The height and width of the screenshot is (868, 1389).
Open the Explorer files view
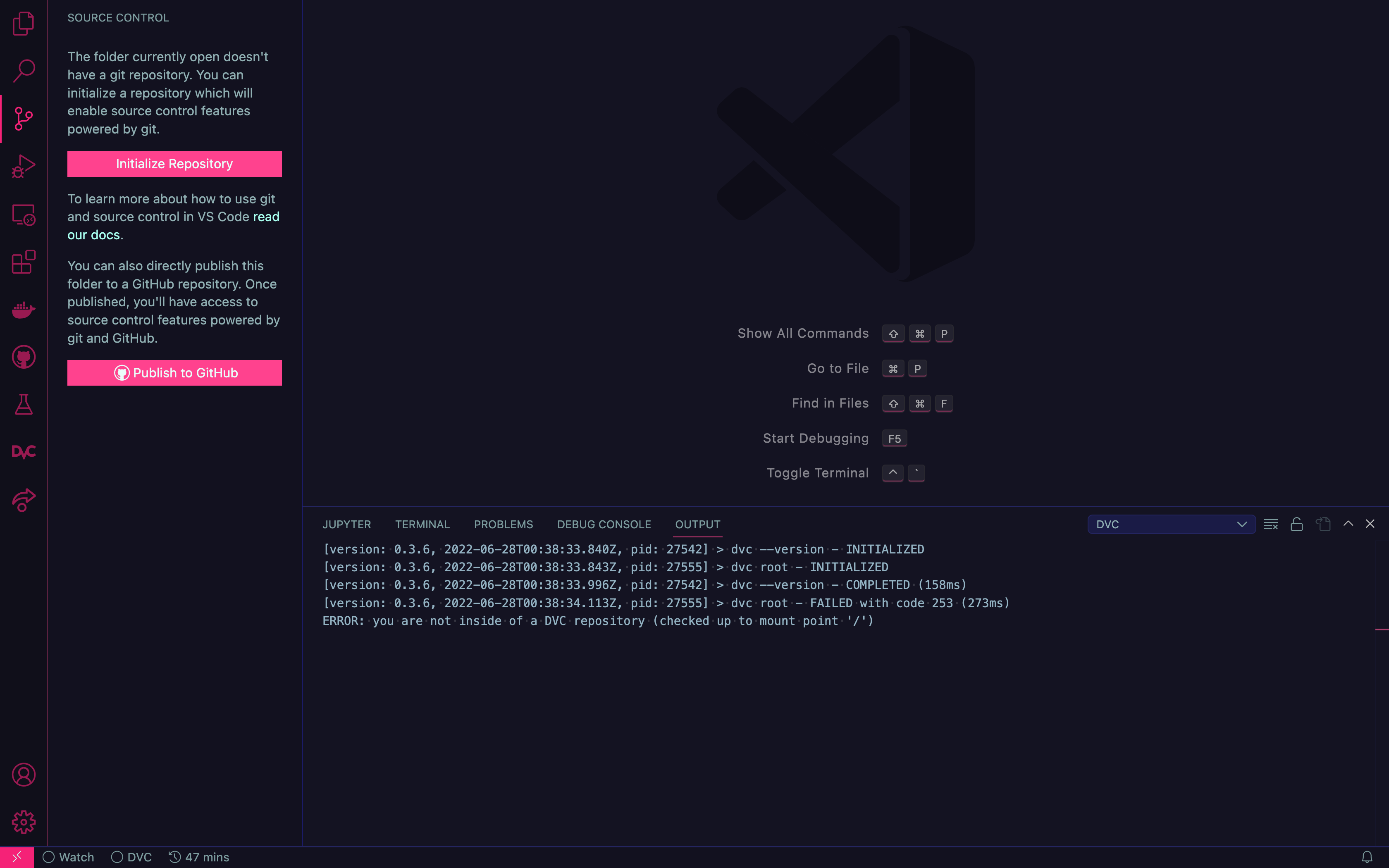click(x=24, y=24)
